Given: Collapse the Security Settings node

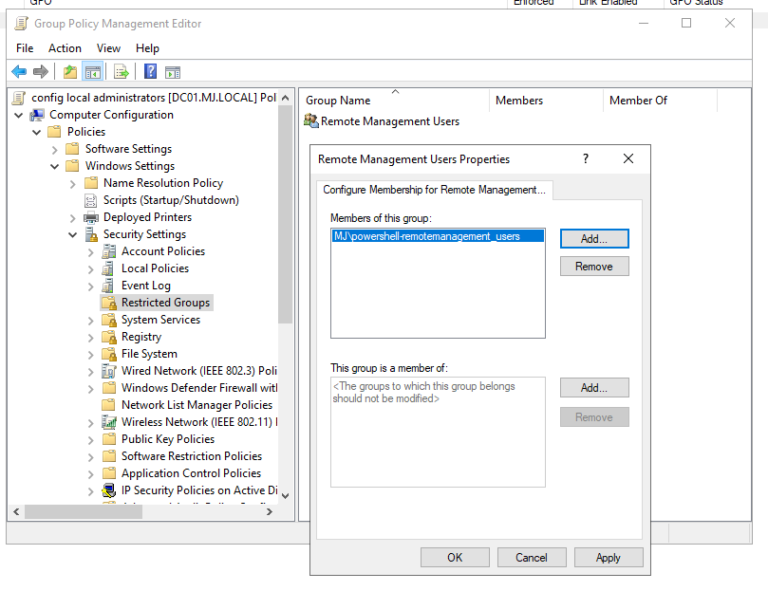Looking at the screenshot, I should click(x=73, y=235).
